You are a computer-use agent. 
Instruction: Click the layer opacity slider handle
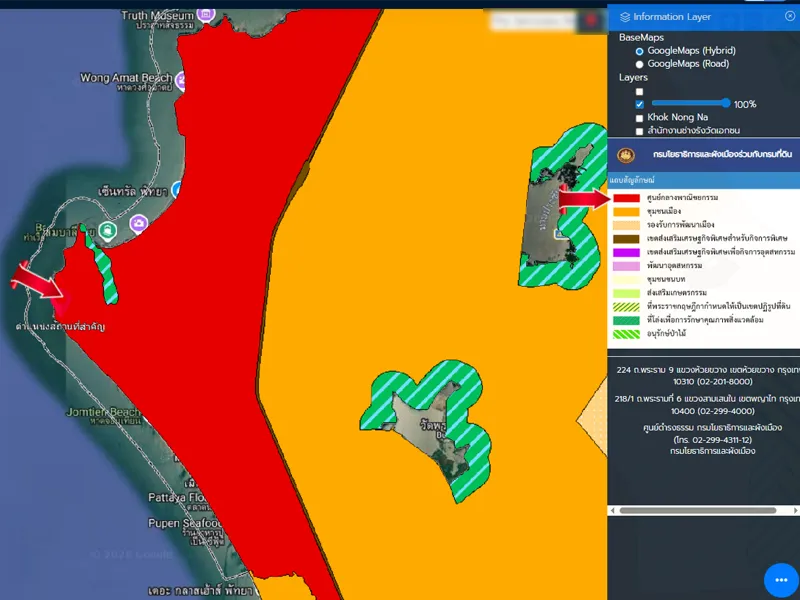[726, 103]
